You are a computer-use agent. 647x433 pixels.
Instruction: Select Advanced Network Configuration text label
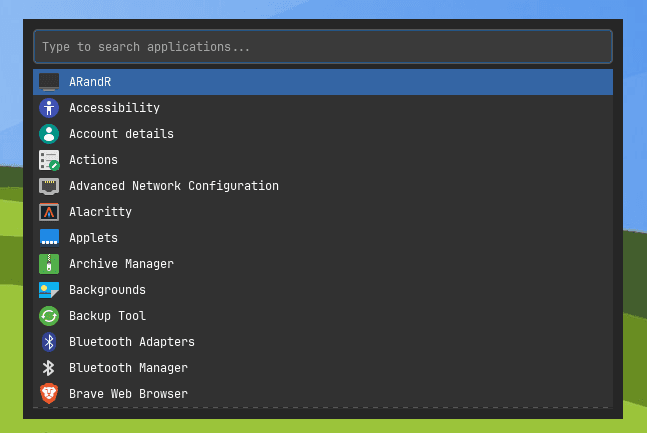pyautogui.click(x=173, y=186)
